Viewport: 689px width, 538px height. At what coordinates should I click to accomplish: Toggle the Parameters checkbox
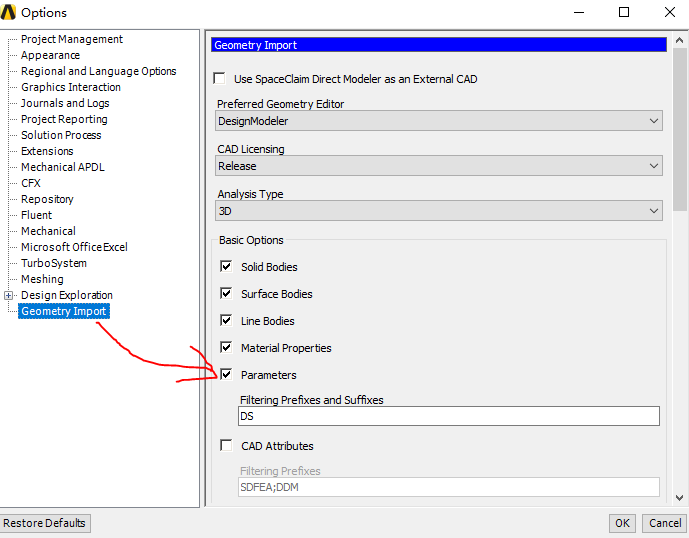(x=226, y=374)
